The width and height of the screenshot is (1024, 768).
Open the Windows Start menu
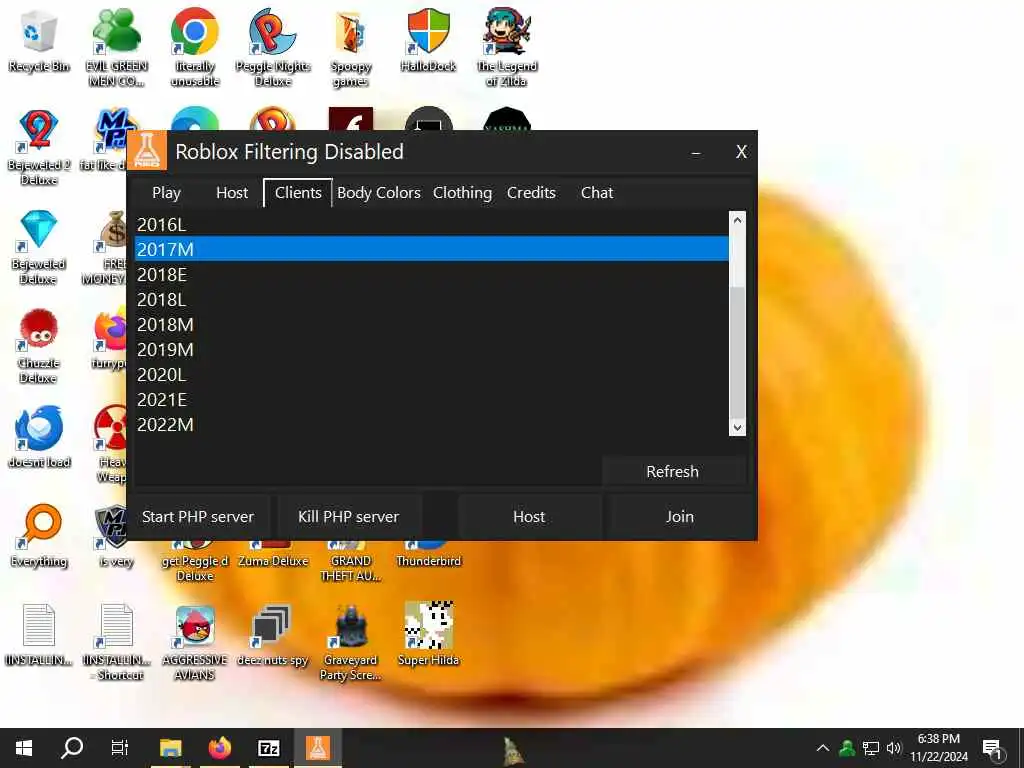point(24,748)
